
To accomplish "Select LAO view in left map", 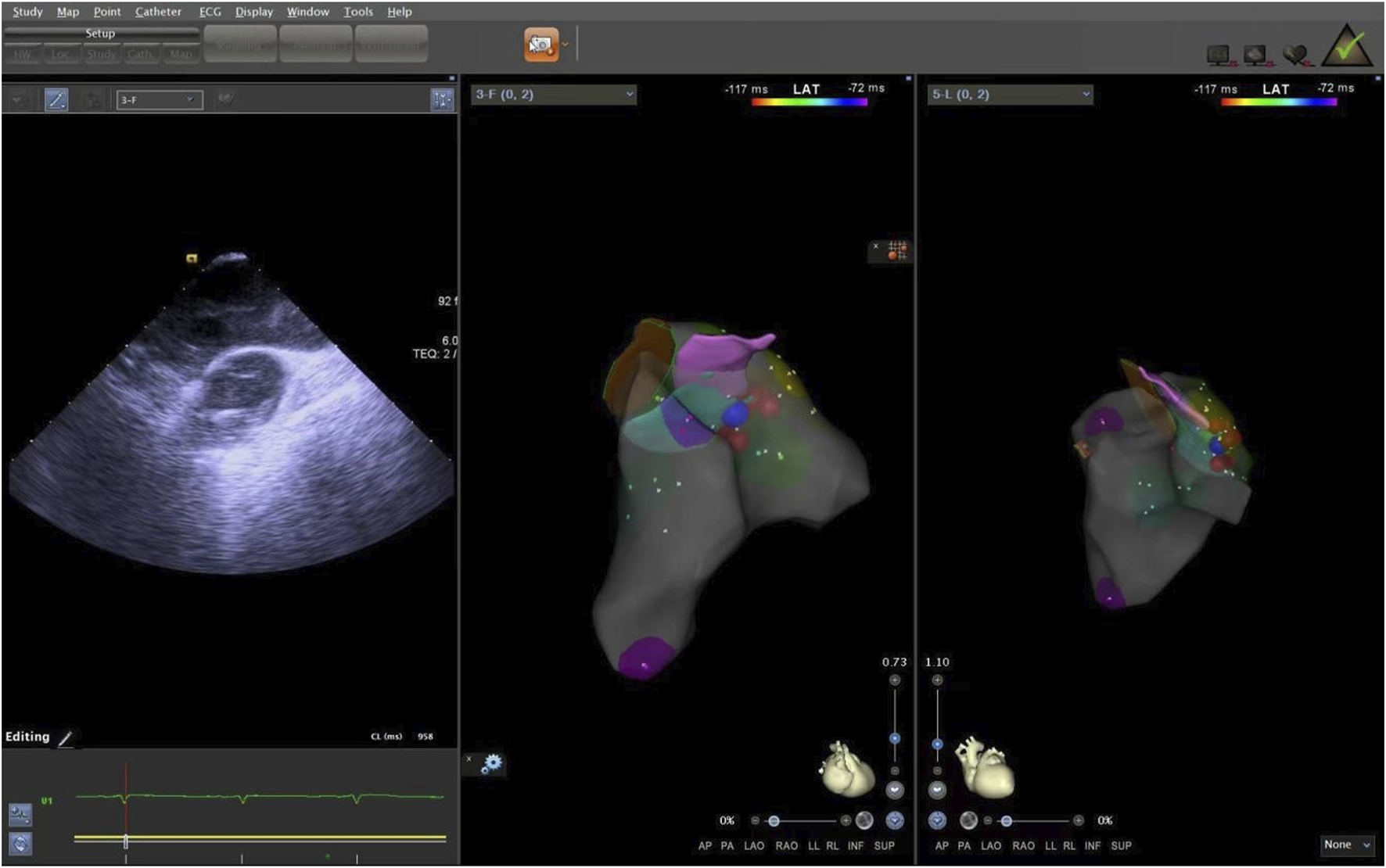I will (754, 846).
